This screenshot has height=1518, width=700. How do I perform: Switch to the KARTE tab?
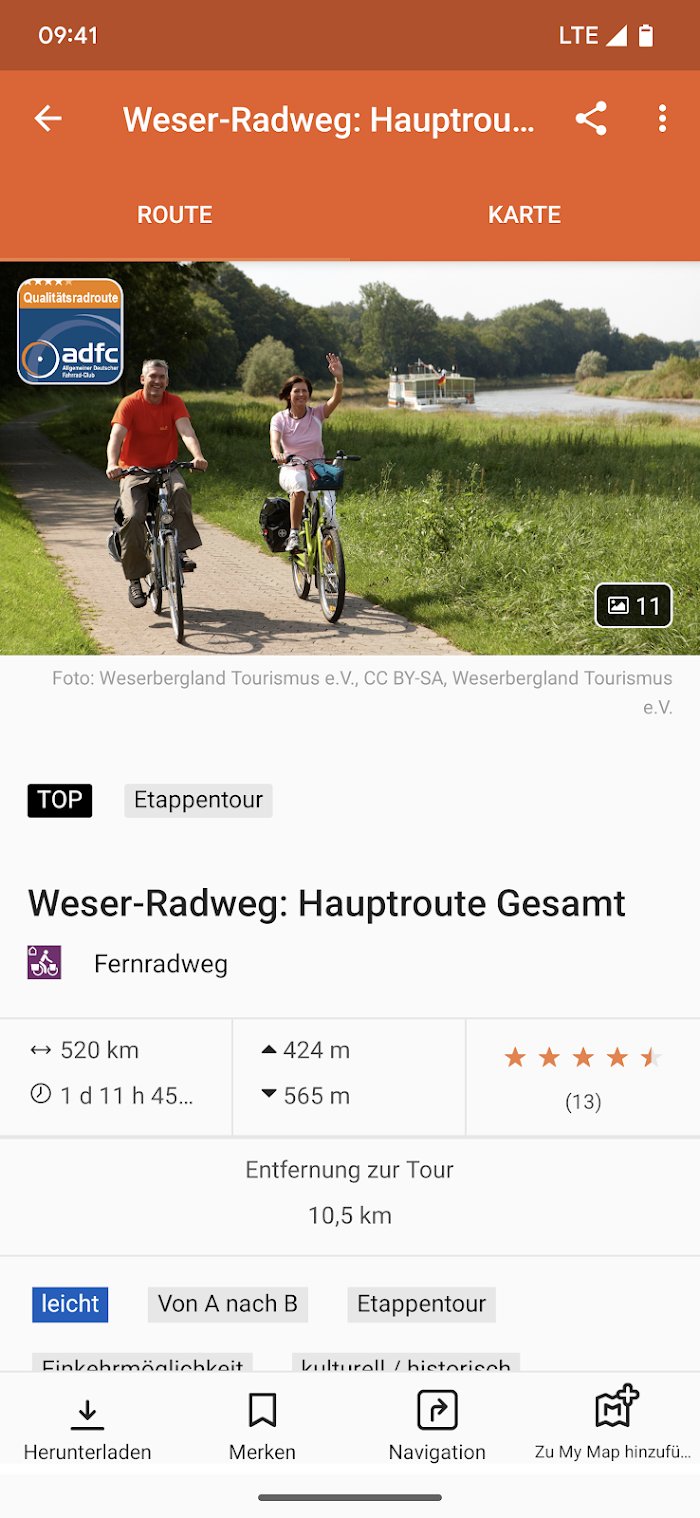tap(524, 215)
